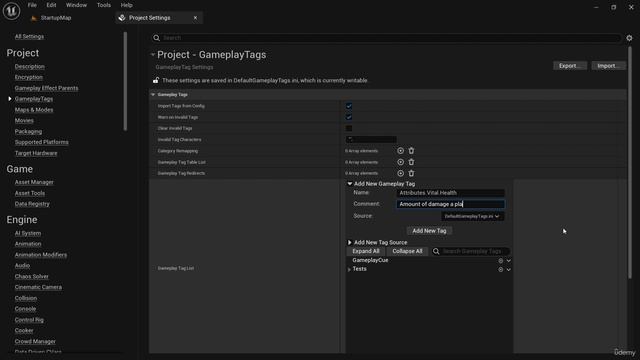This screenshot has width=640, height=360.
Task: Click the tag Name input field
Action: coord(451,193)
